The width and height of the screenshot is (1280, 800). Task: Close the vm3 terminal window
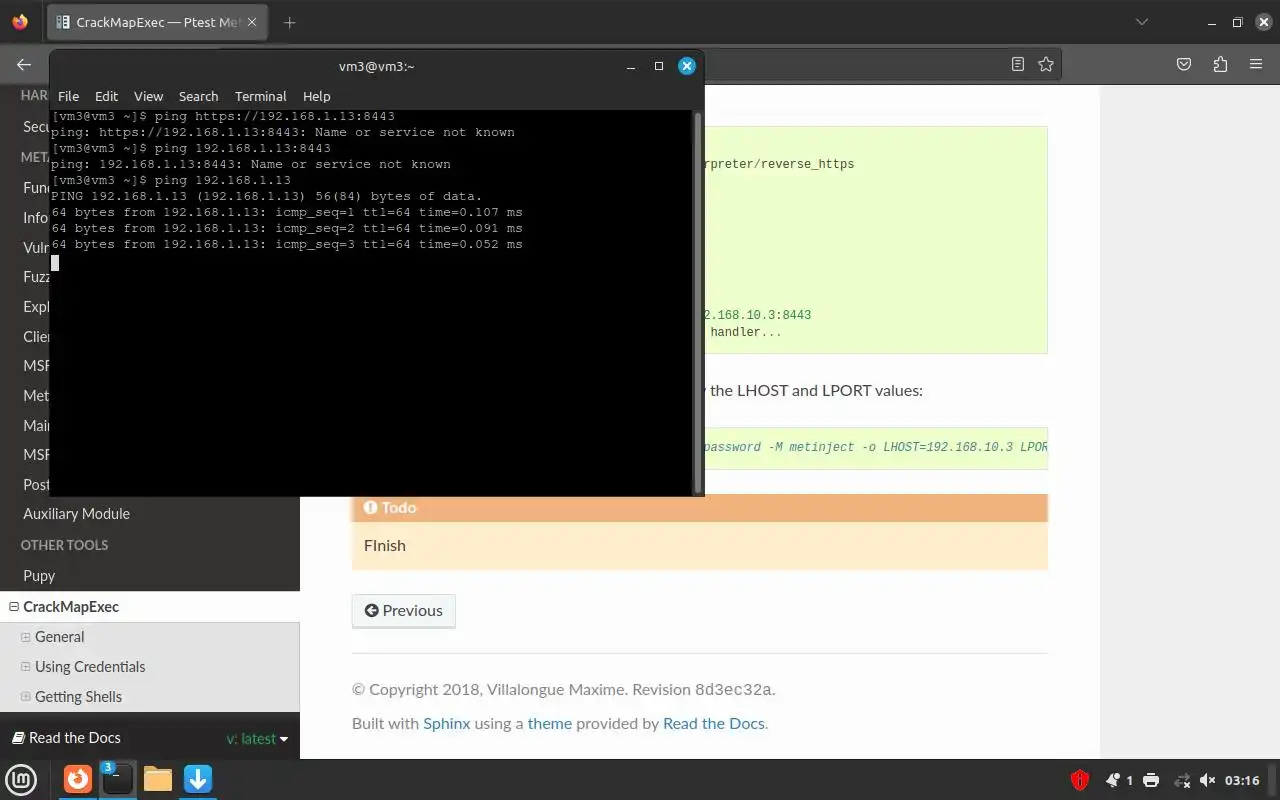[x=687, y=66]
